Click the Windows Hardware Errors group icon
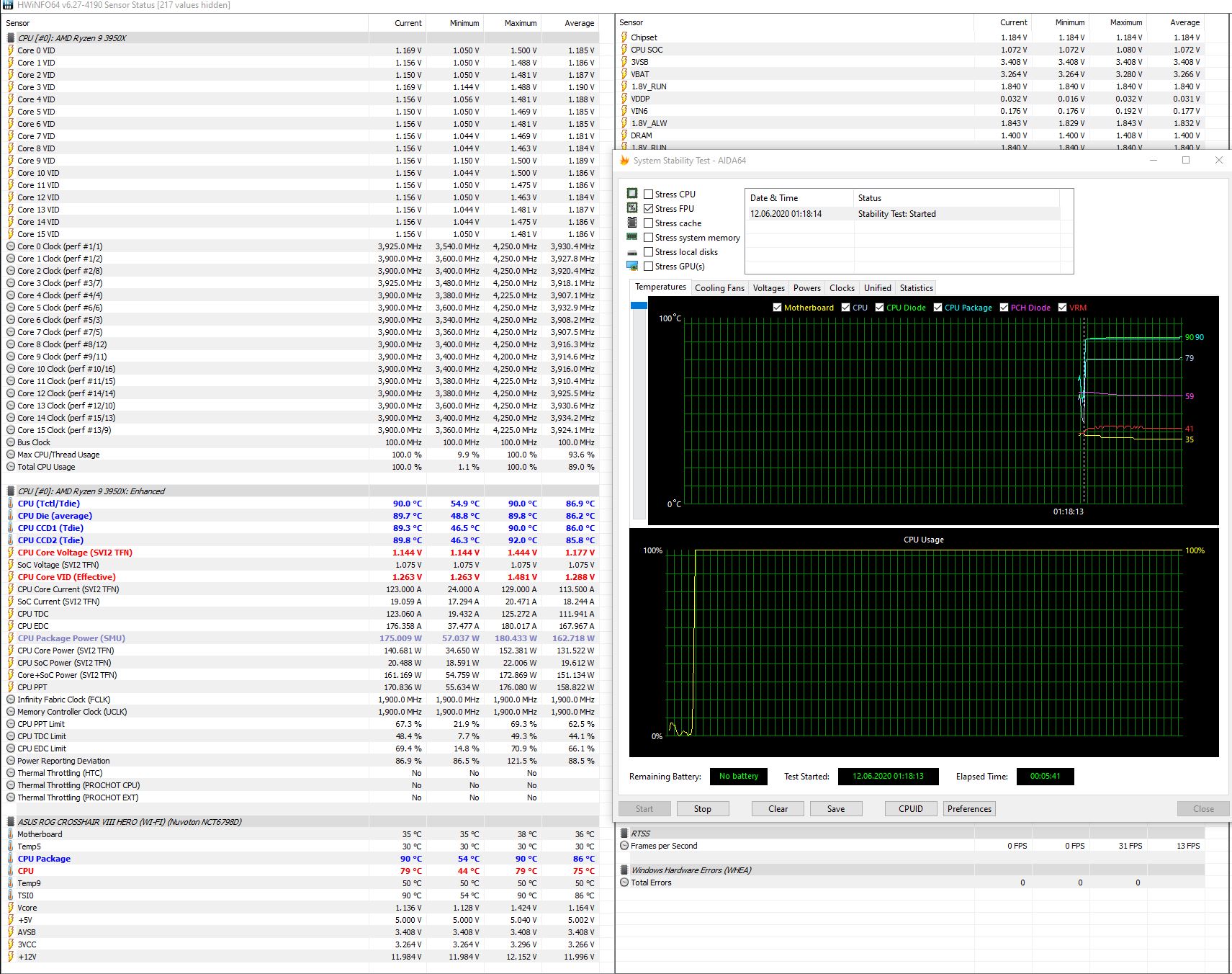 click(624, 870)
